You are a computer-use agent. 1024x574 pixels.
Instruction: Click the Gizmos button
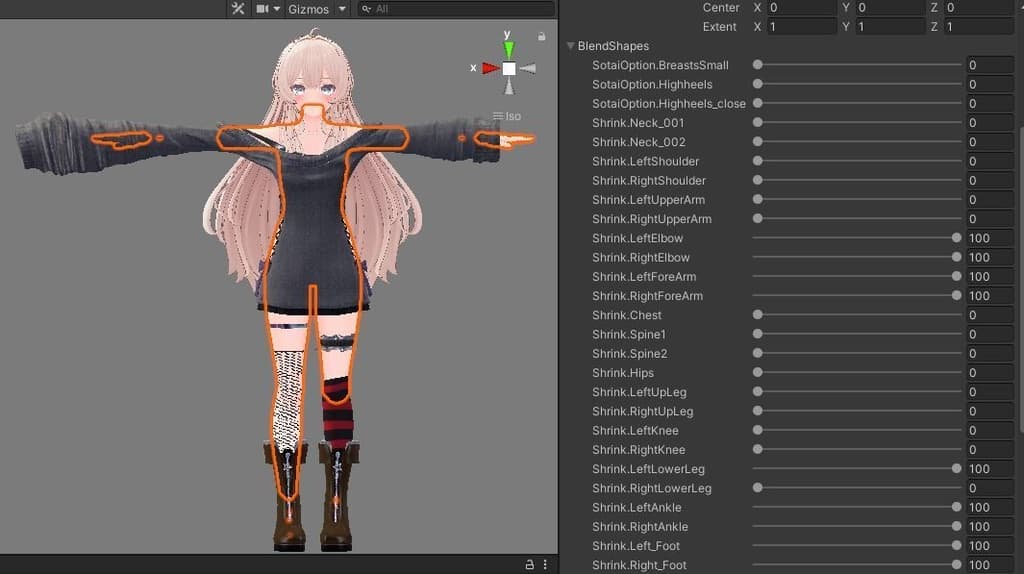tap(308, 9)
